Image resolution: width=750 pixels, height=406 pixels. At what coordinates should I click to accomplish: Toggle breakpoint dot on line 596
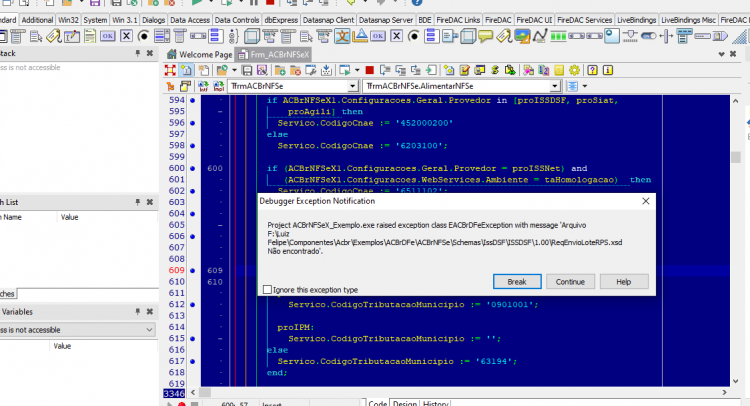192,123
